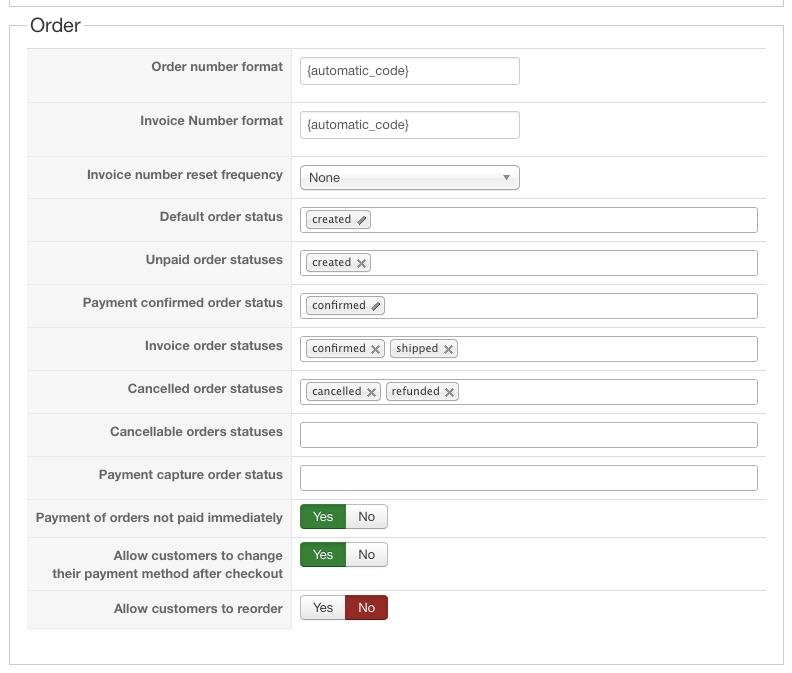Remove 'cancelled' from Cancelled order statuses
This screenshot has height=673, width=792.
pyautogui.click(x=372, y=392)
